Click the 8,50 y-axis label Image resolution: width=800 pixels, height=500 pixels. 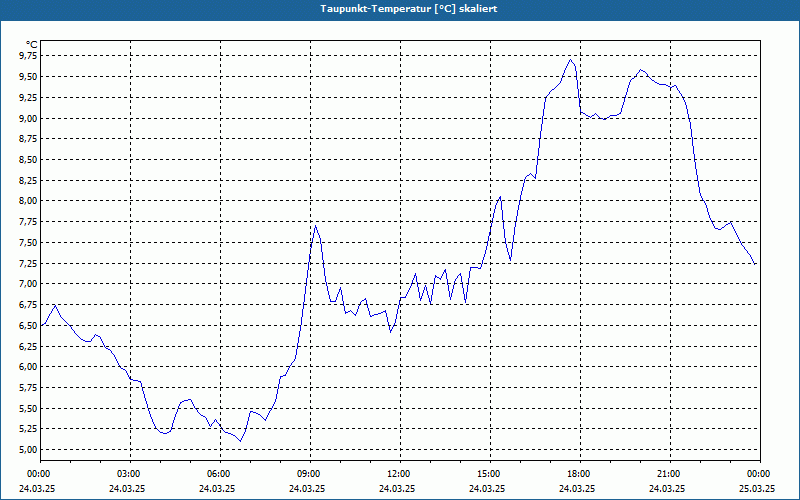click(x=29, y=160)
